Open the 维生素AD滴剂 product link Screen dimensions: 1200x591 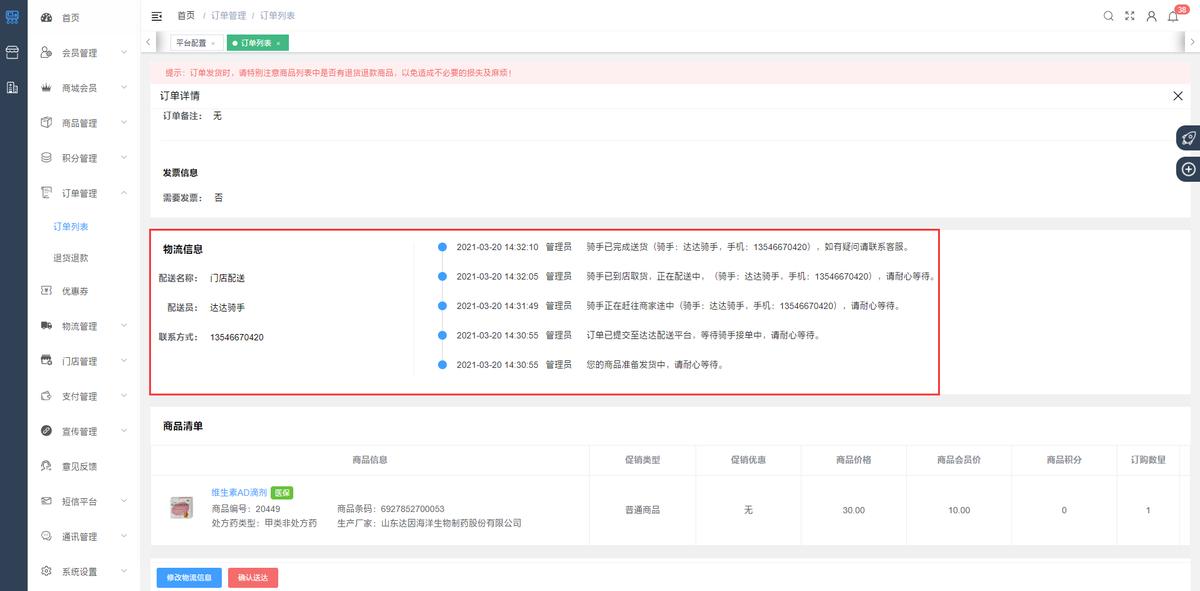click(x=239, y=493)
